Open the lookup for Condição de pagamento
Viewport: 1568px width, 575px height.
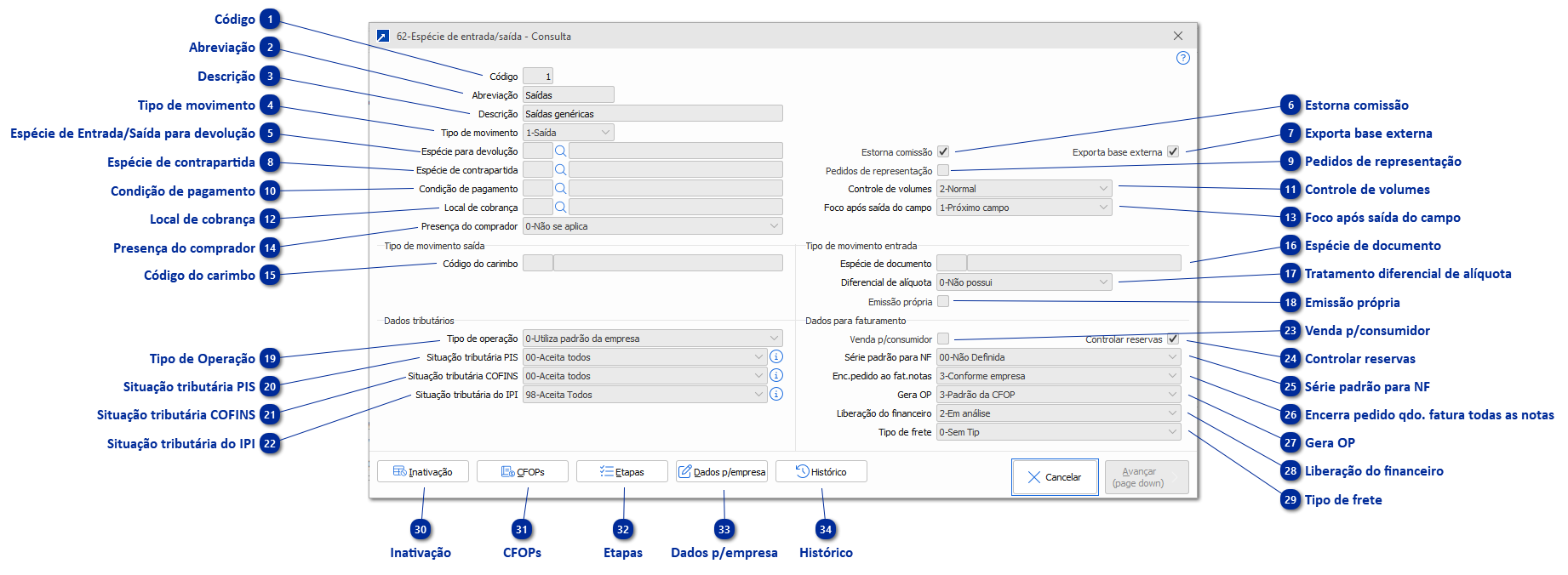(x=560, y=188)
